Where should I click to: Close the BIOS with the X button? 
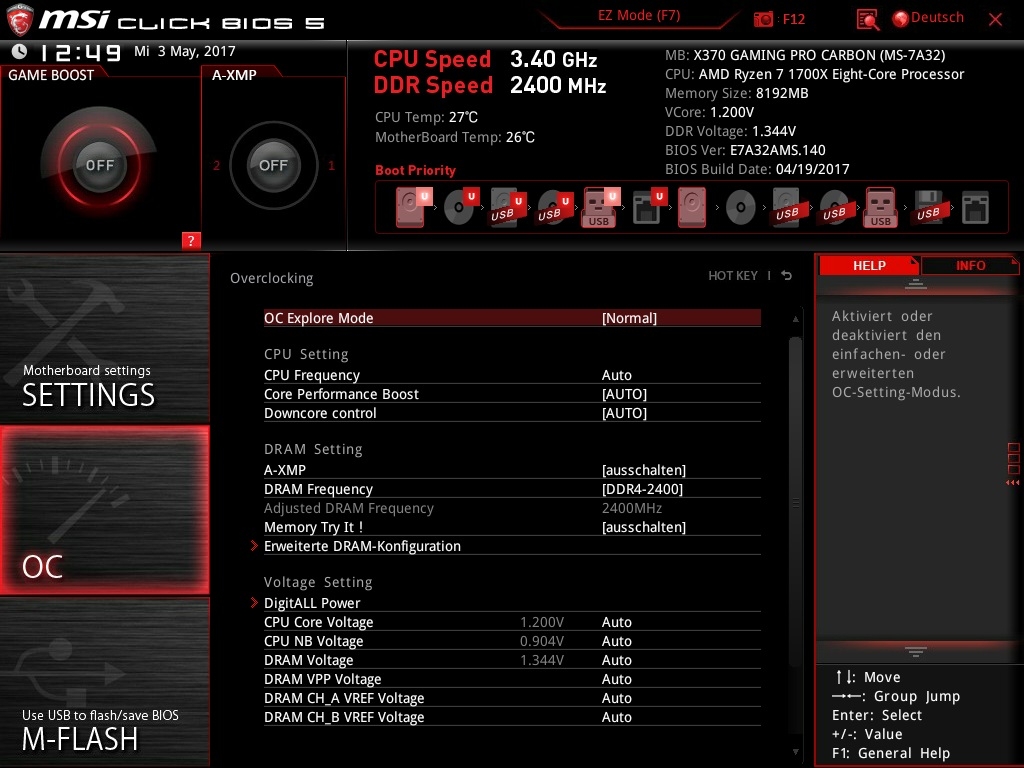995,20
